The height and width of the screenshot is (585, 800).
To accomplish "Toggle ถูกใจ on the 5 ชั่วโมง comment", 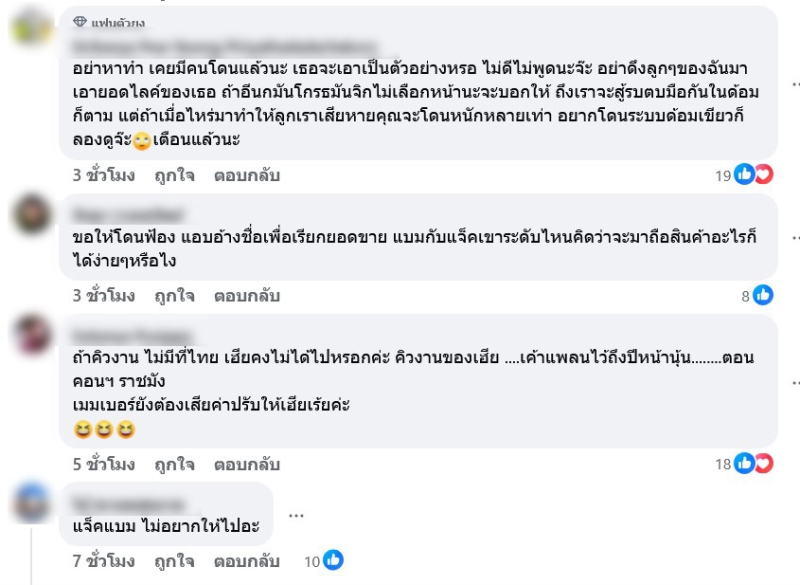I will click(x=174, y=464).
